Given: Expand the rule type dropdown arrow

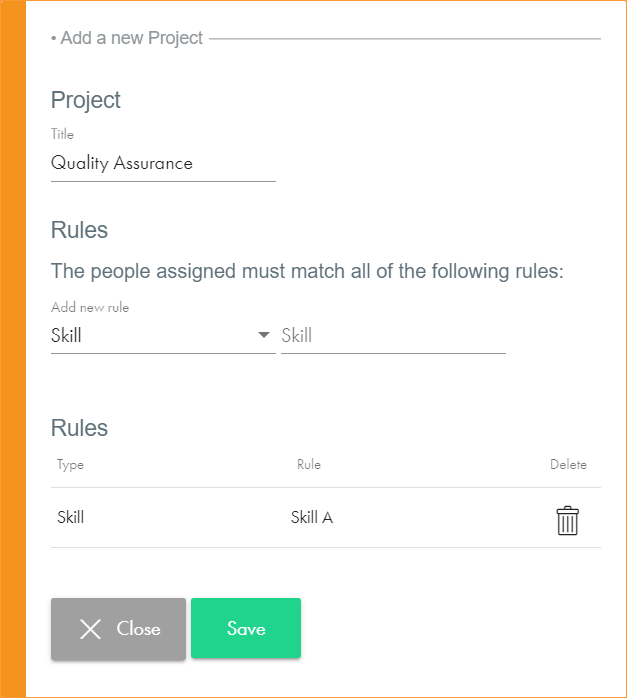Looking at the screenshot, I should pos(264,336).
